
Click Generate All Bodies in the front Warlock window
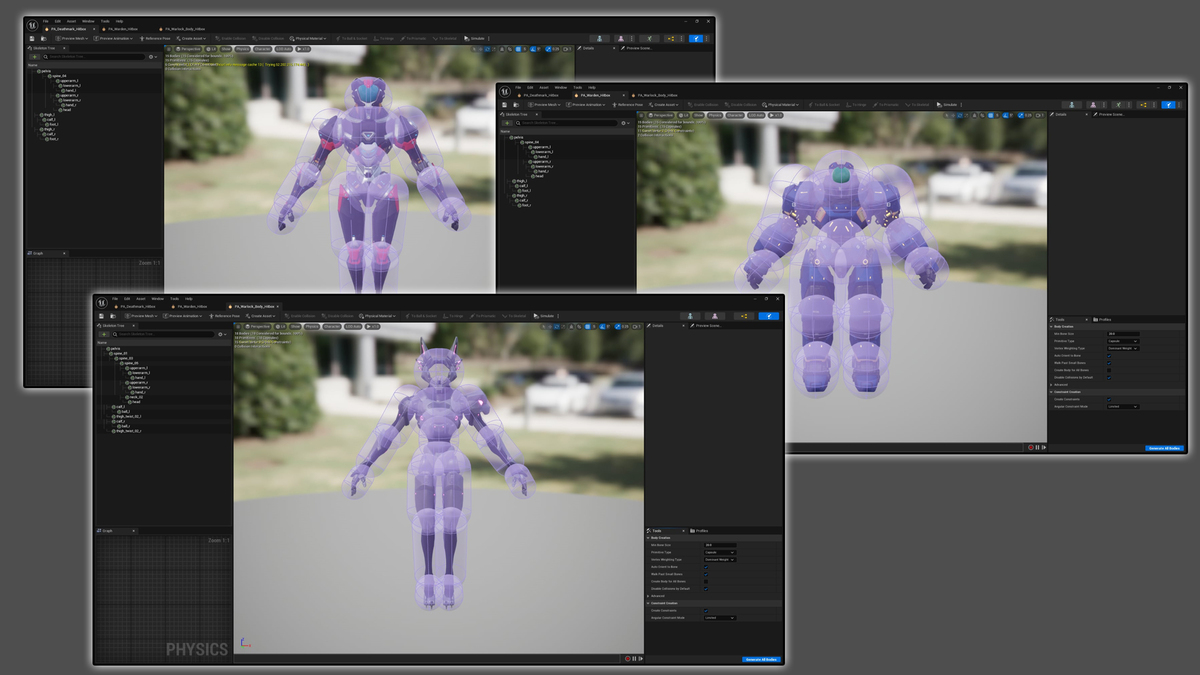(762, 659)
